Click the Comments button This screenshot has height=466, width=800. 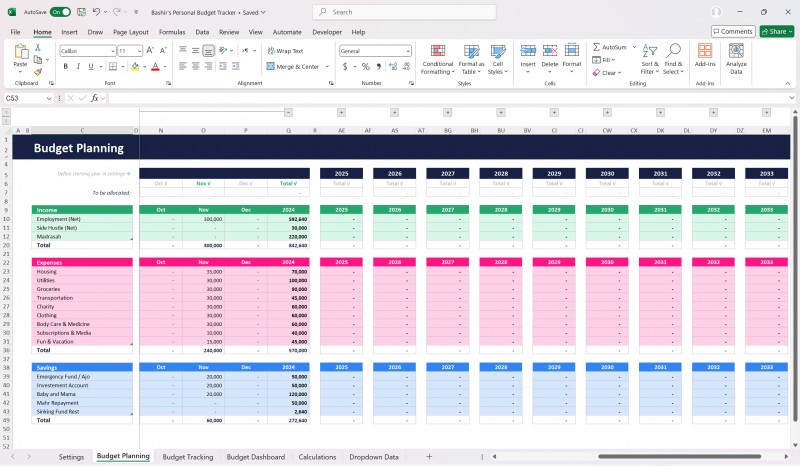pos(733,31)
